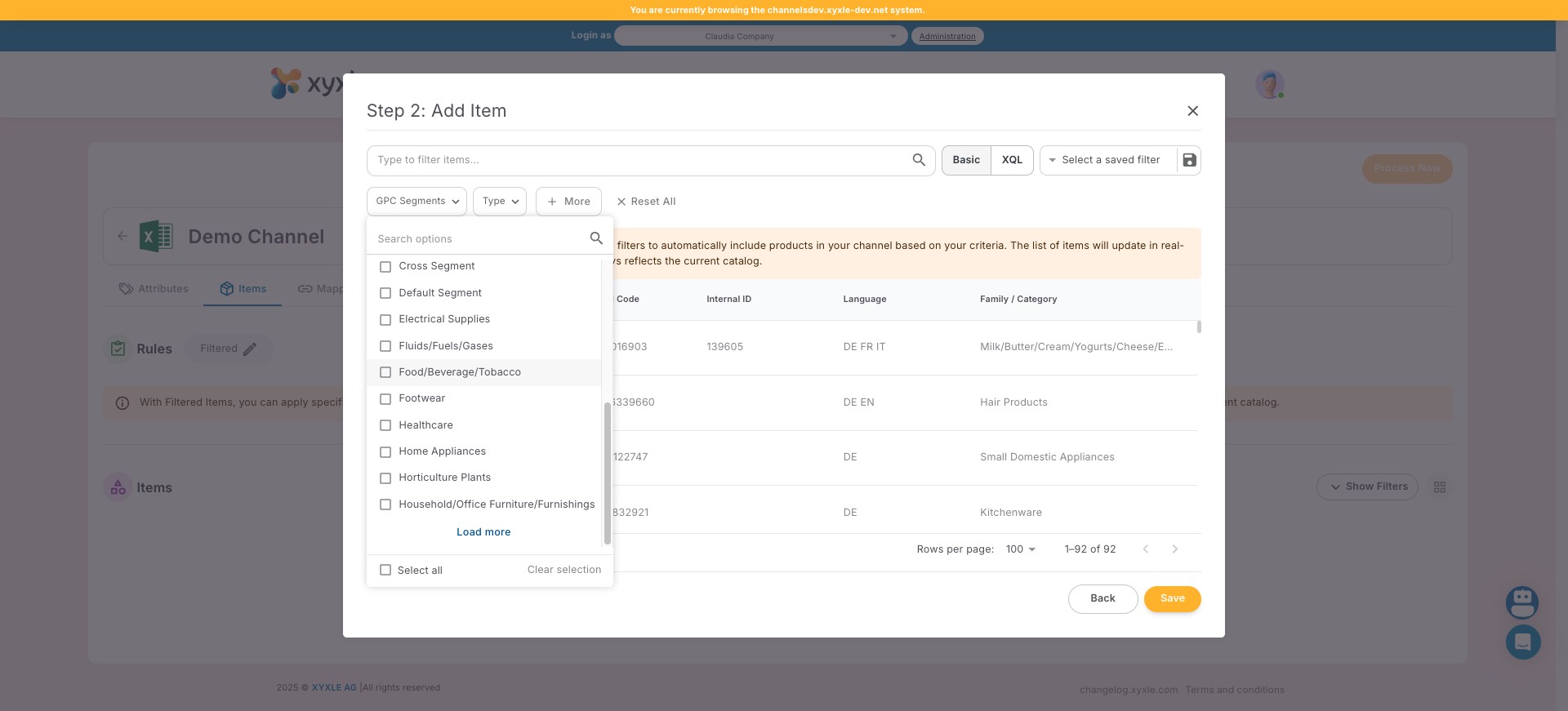
Task: Switch to XQL filter mode
Action: click(x=1012, y=160)
